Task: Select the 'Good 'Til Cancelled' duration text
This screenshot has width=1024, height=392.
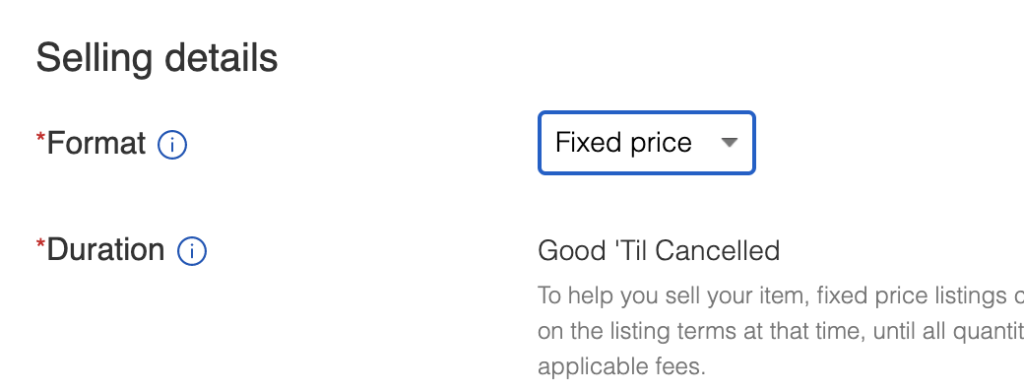Action: point(659,251)
